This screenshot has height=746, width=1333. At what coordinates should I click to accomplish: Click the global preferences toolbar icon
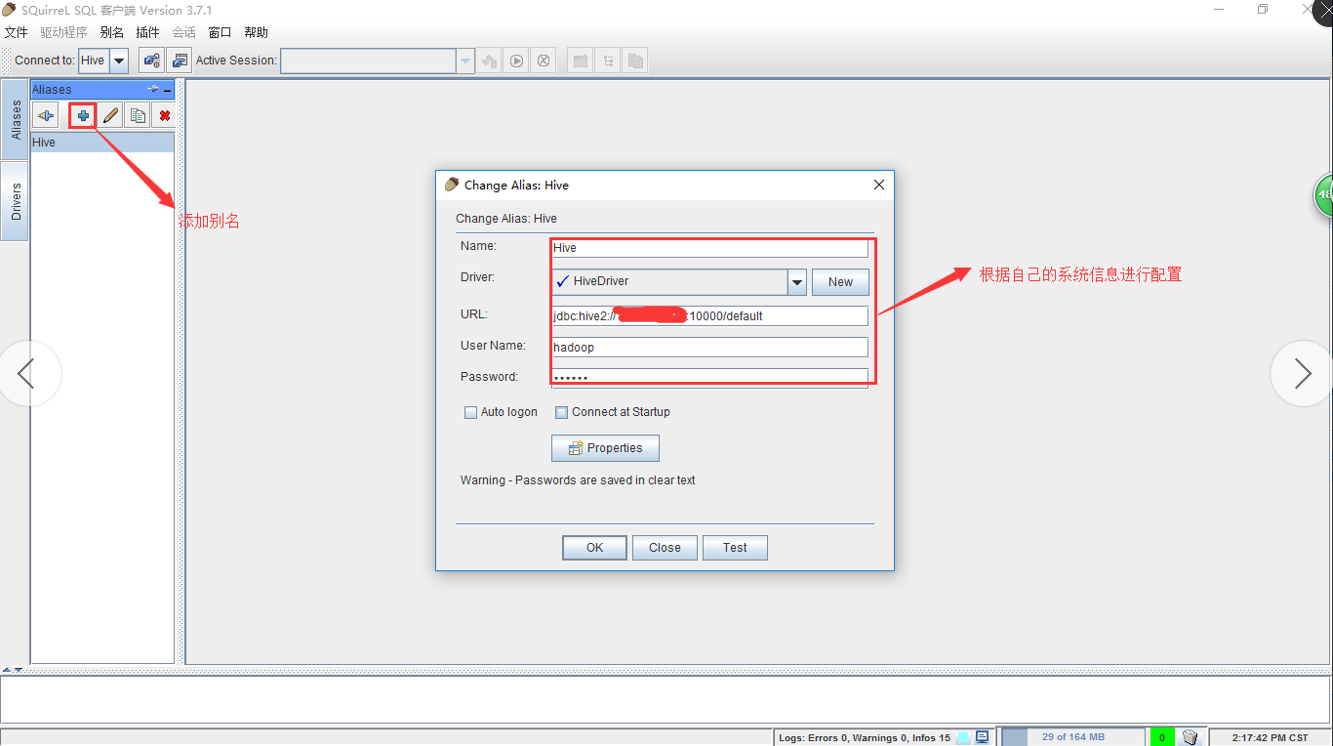click(x=151, y=61)
